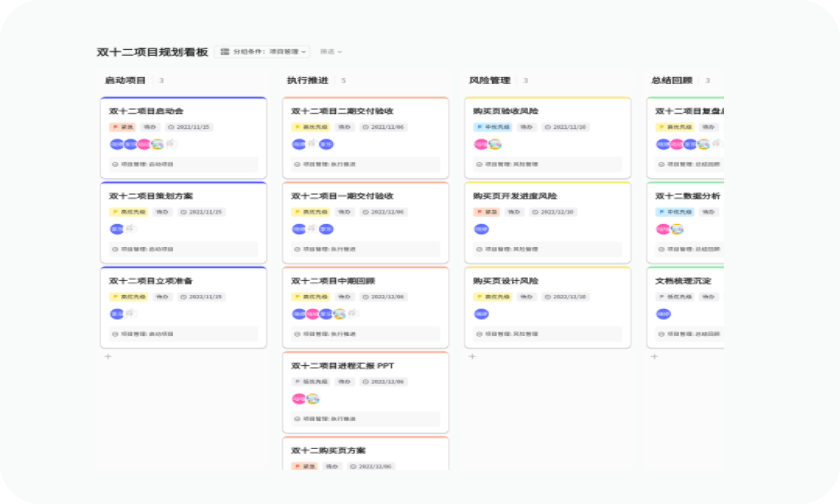The width and height of the screenshot is (840, 504).
Task: Open the 购买页验收风险 card
Action: tap(548, 138)
